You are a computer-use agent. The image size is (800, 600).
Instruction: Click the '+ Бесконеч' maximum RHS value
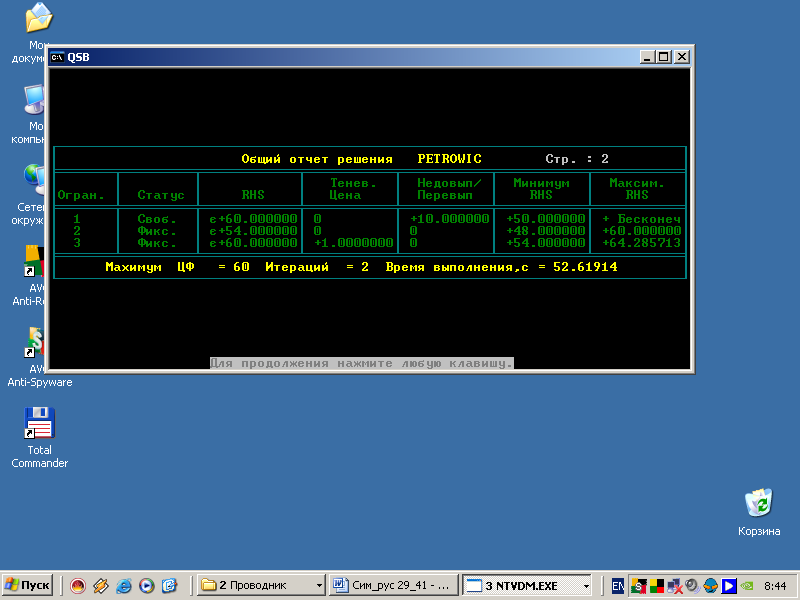641,219
